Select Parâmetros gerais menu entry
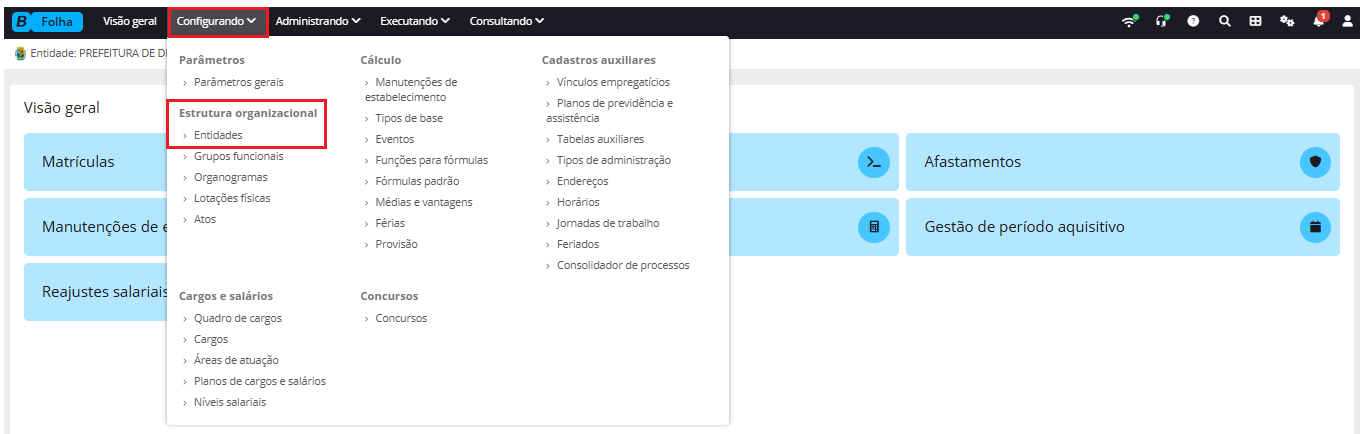The height and width of the screenshot is (434, 1360). tap(239, 82)
